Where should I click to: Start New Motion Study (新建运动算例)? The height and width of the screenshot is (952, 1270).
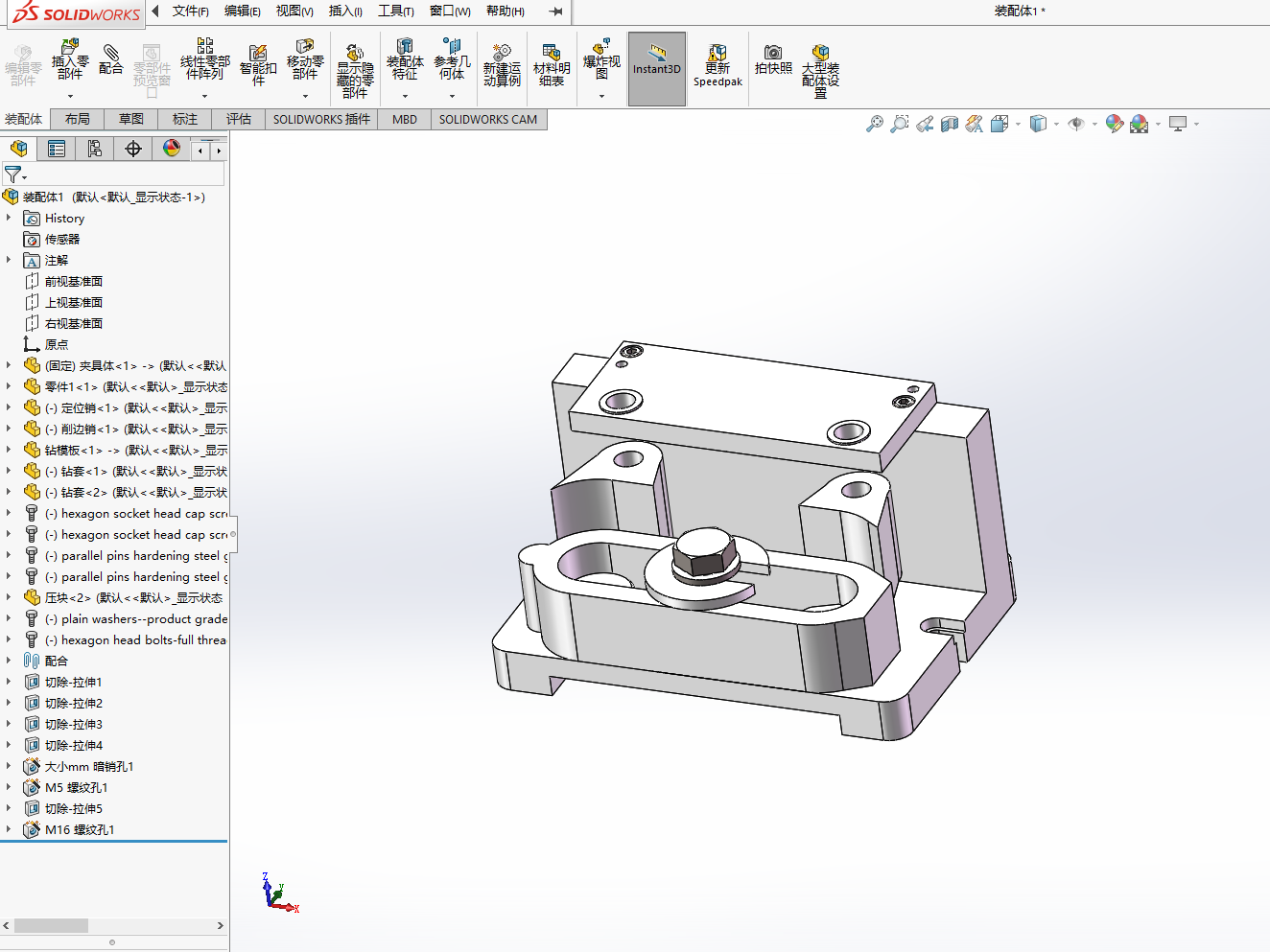(x=502, y=64)
